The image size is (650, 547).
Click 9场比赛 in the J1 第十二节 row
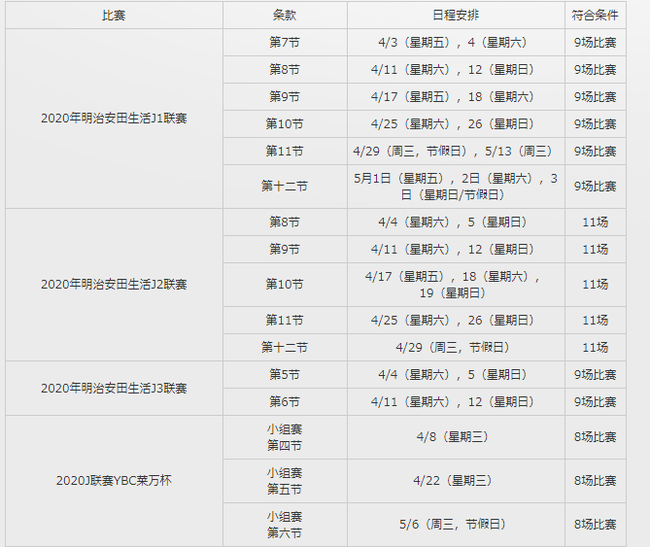[595, 186]
